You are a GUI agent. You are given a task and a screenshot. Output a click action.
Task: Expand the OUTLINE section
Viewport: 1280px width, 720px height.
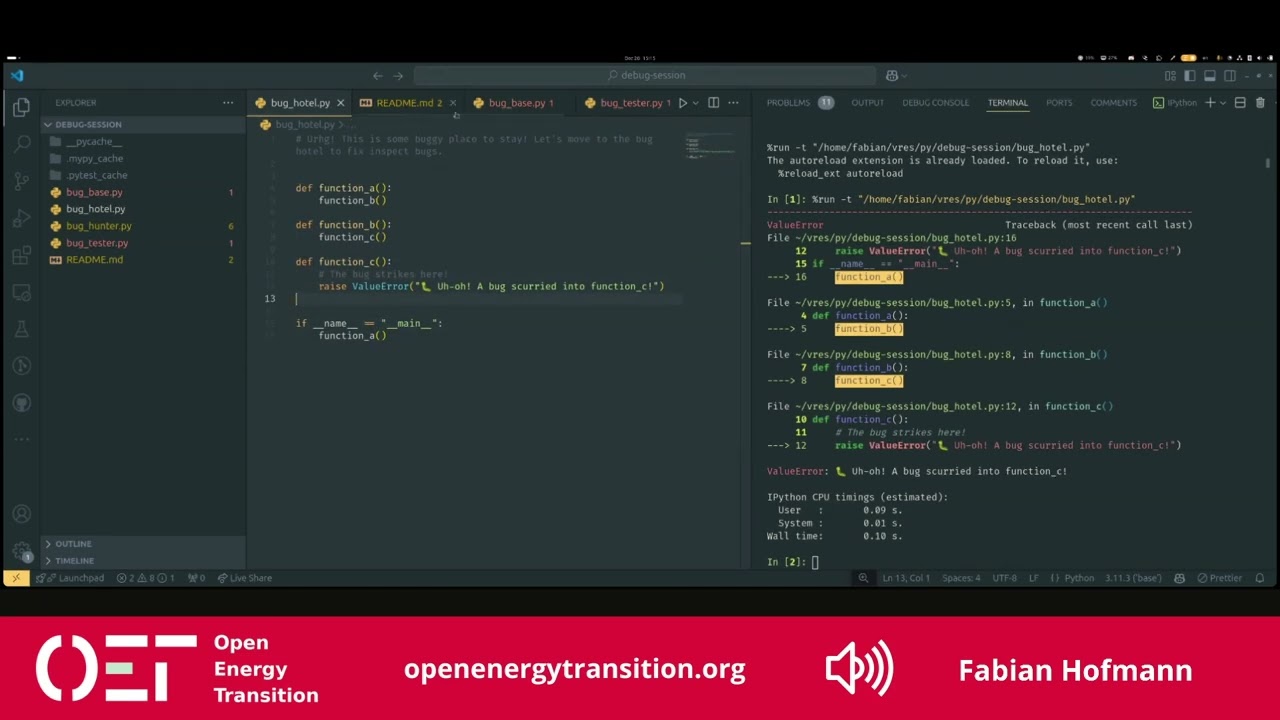(143, 544)
